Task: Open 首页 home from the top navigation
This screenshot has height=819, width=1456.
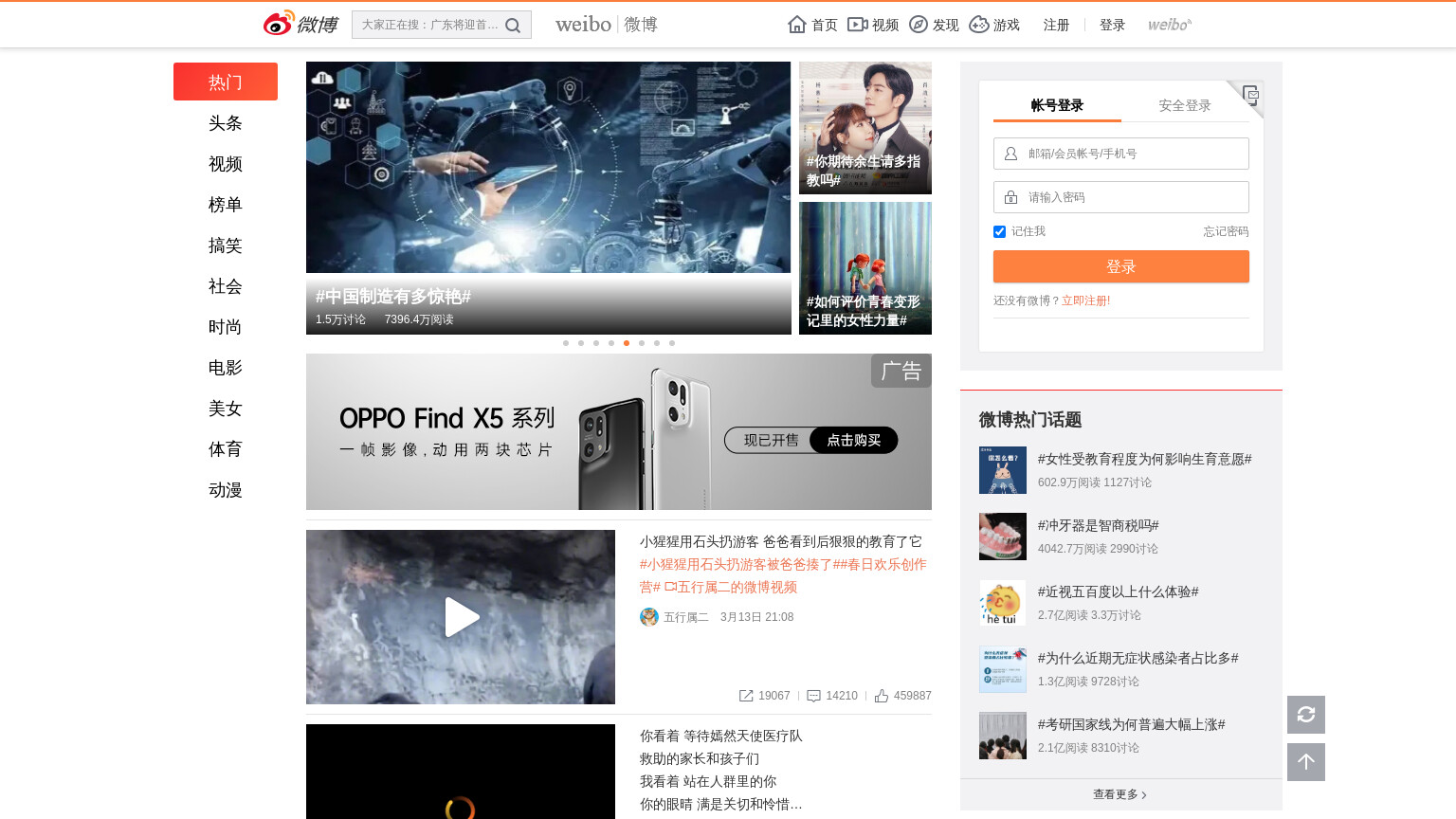Action: 812,25
